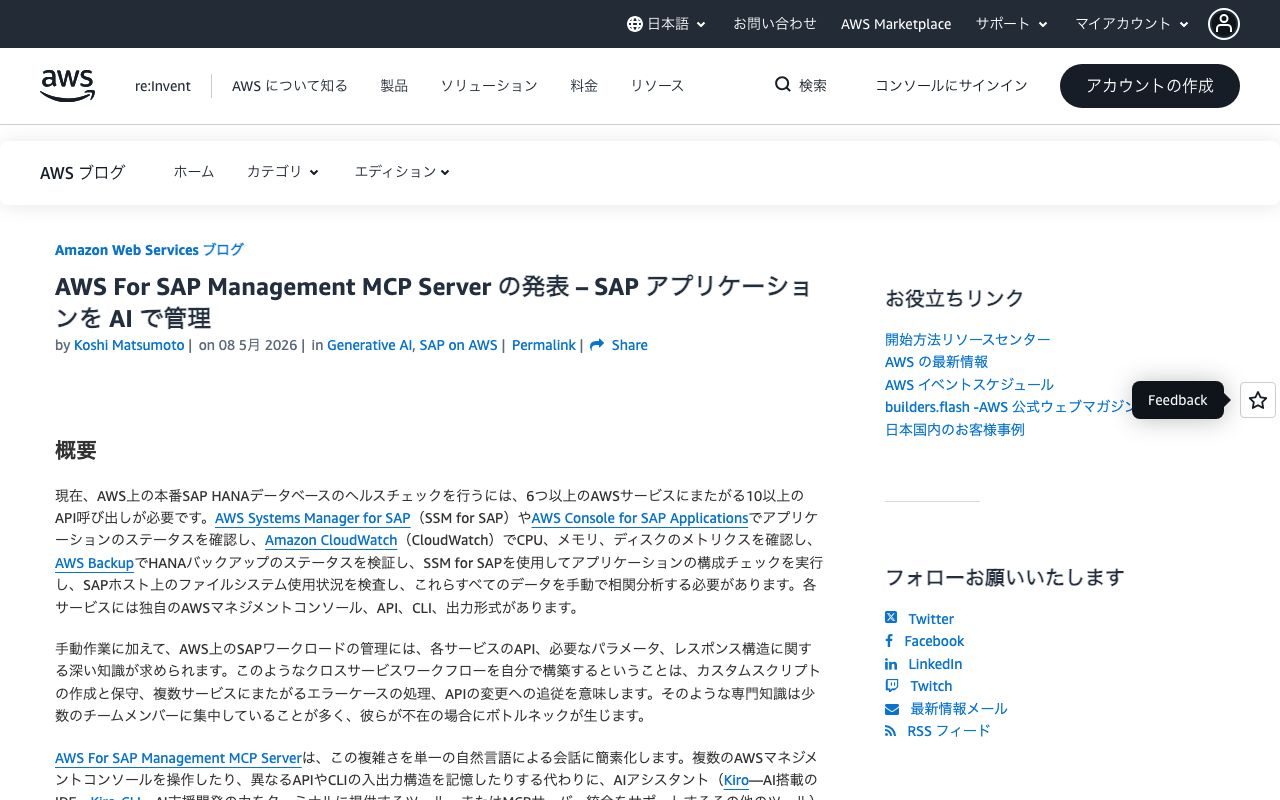Expand the エディション dropdown
Image resolution: width=1280 pixels, height=800 pixels.
(x=402, y=172)
